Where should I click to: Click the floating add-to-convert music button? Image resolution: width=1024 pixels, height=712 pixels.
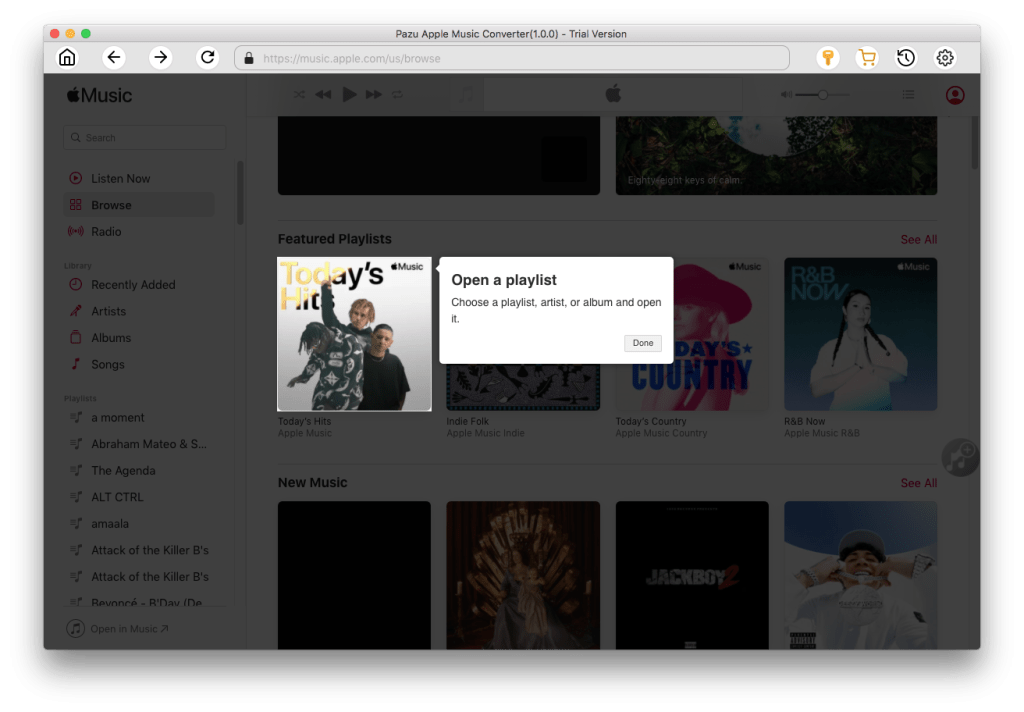tap(959, 457)
